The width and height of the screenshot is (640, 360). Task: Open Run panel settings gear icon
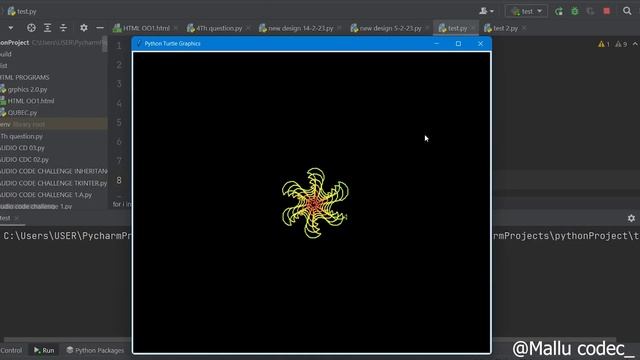(x=631, y=218)
